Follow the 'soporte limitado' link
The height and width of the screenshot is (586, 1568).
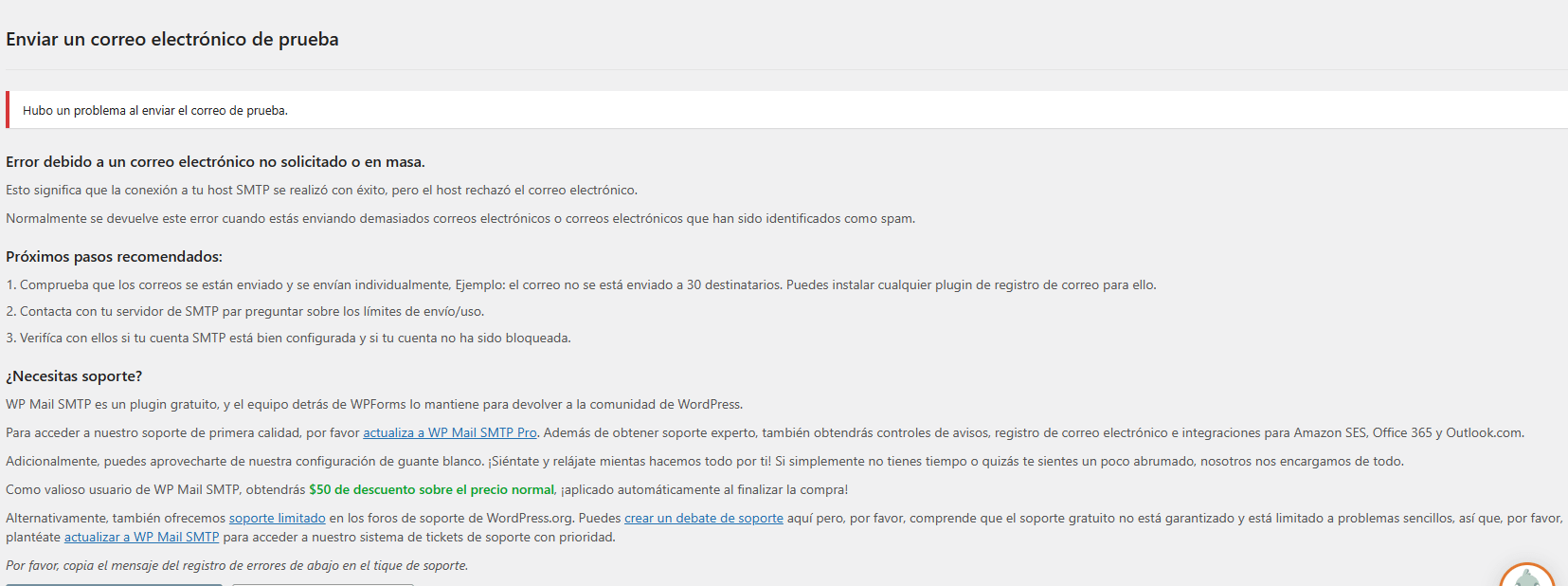[x=278, y=518]
